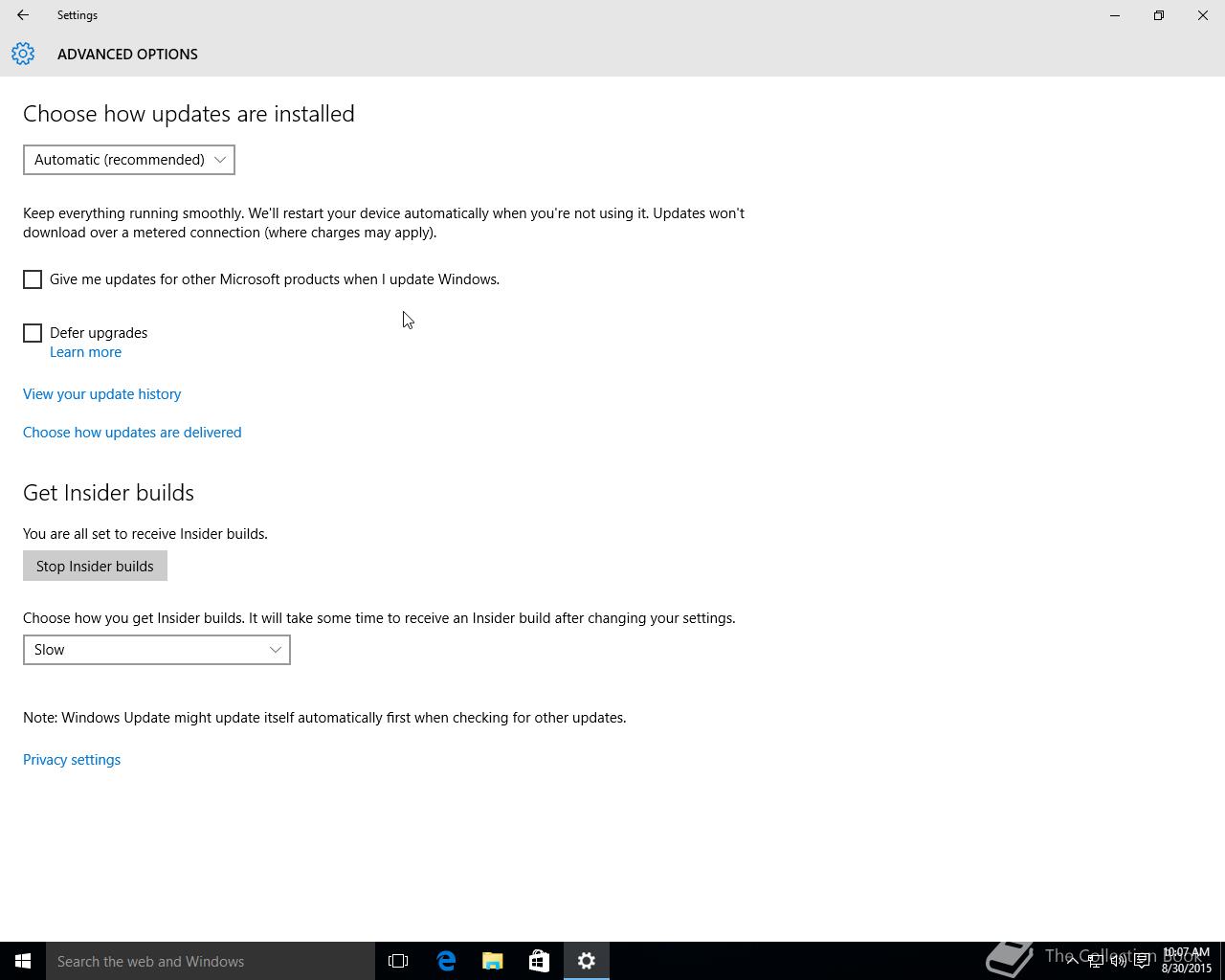Open the volume tray icon
The width and height of the screenshot is (1225, 980).
pos(1119,961)
